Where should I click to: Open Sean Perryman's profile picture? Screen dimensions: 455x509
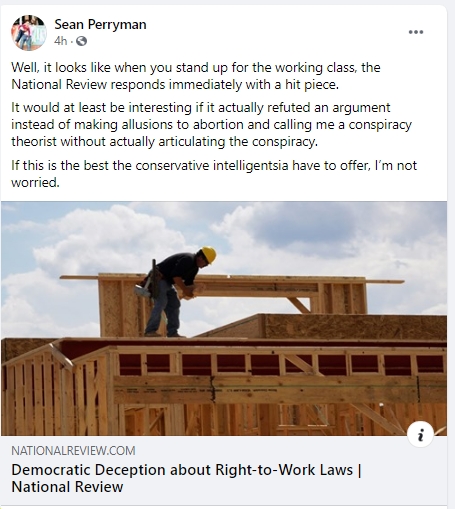click(x=29, y=33)
